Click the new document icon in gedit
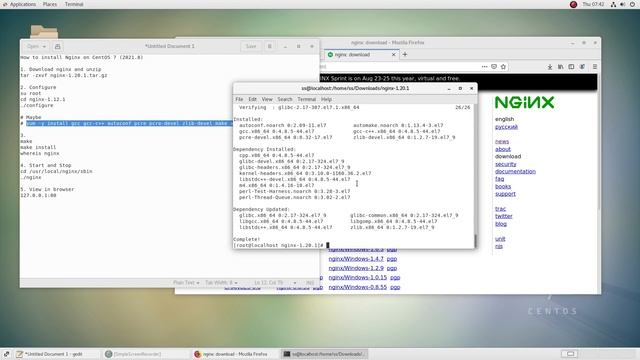Screen dimensions: 640x360 [x=58, y=47]
